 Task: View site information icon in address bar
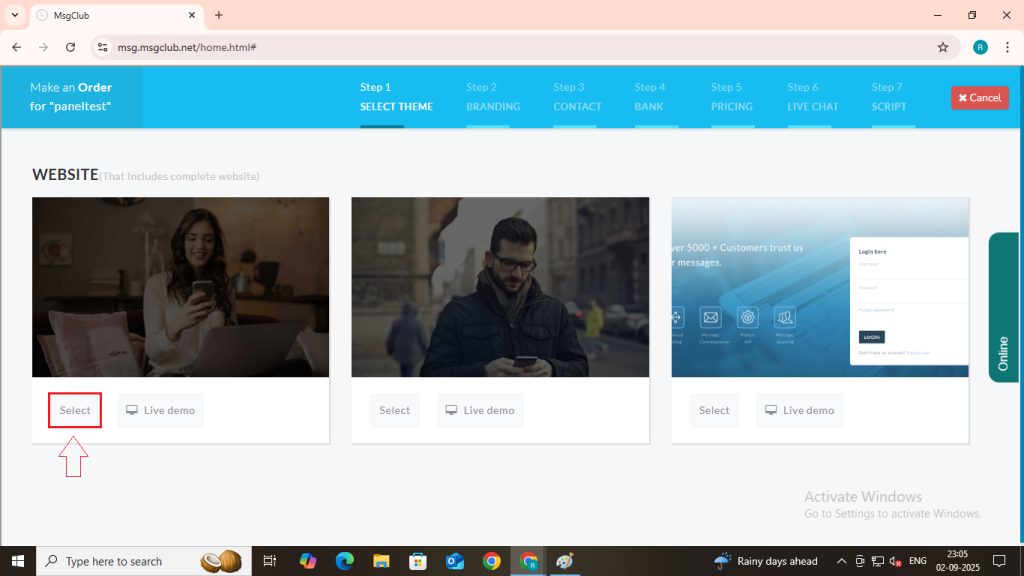[x=103, y=47]
